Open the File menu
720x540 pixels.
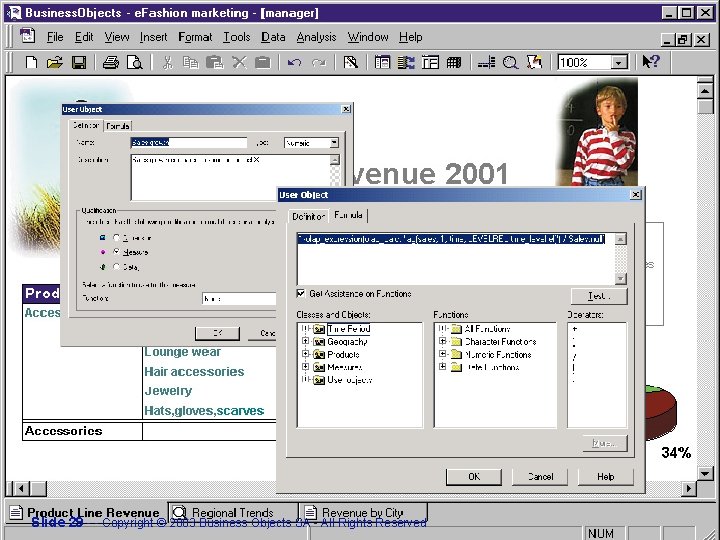click(x=55, y=37)
